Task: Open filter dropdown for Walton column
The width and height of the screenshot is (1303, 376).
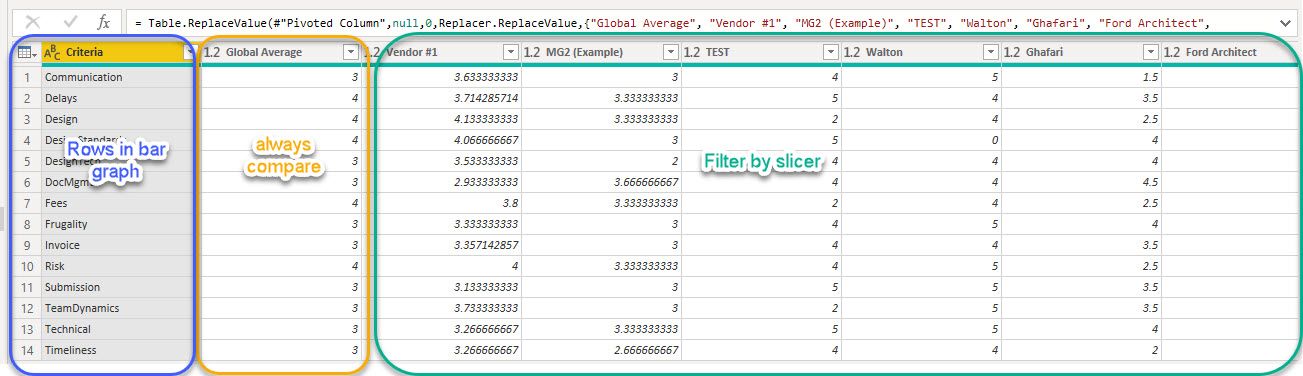Action: point(990,52)
